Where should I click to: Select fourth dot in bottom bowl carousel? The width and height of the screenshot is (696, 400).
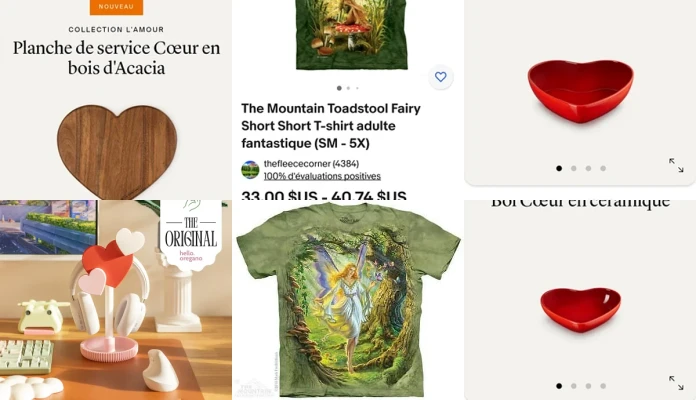click(603, 386)
